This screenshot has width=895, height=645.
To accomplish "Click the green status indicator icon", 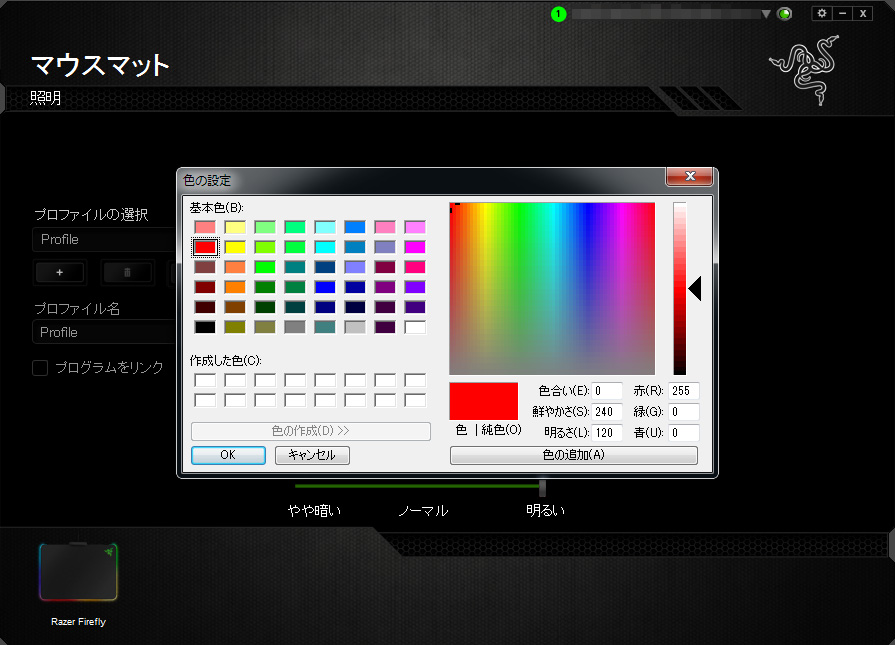I will [785, 14].
